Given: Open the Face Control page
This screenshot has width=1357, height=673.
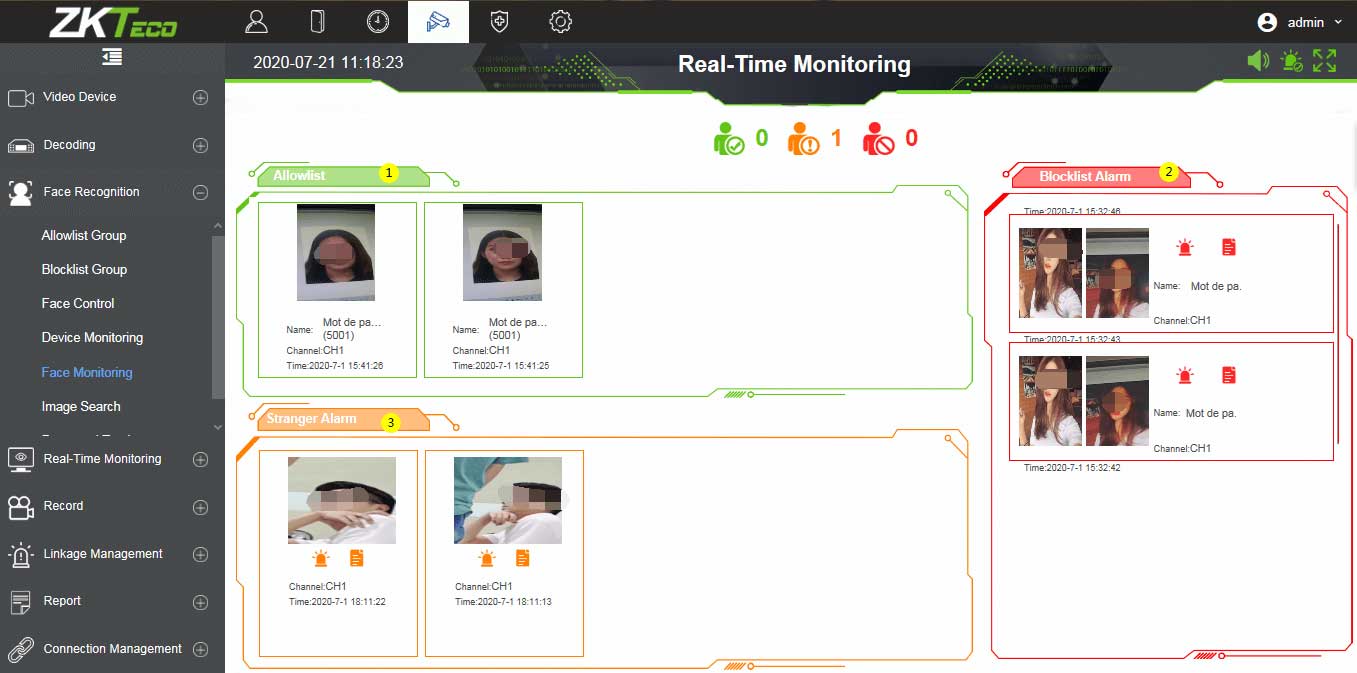Looking at the screenshot, I should tap(78, 304).
